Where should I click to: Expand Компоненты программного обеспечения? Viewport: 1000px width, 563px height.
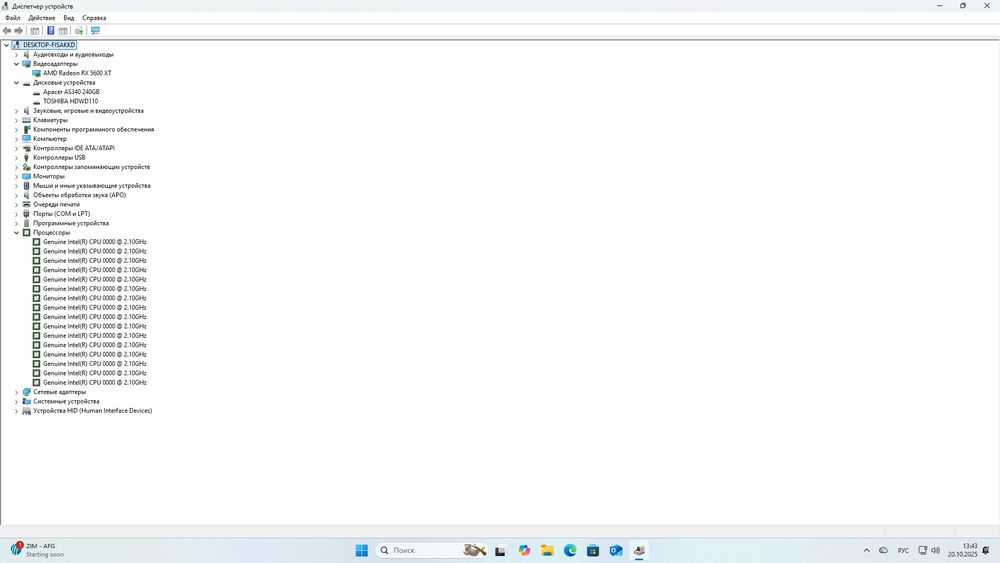(x=17, y=129)
